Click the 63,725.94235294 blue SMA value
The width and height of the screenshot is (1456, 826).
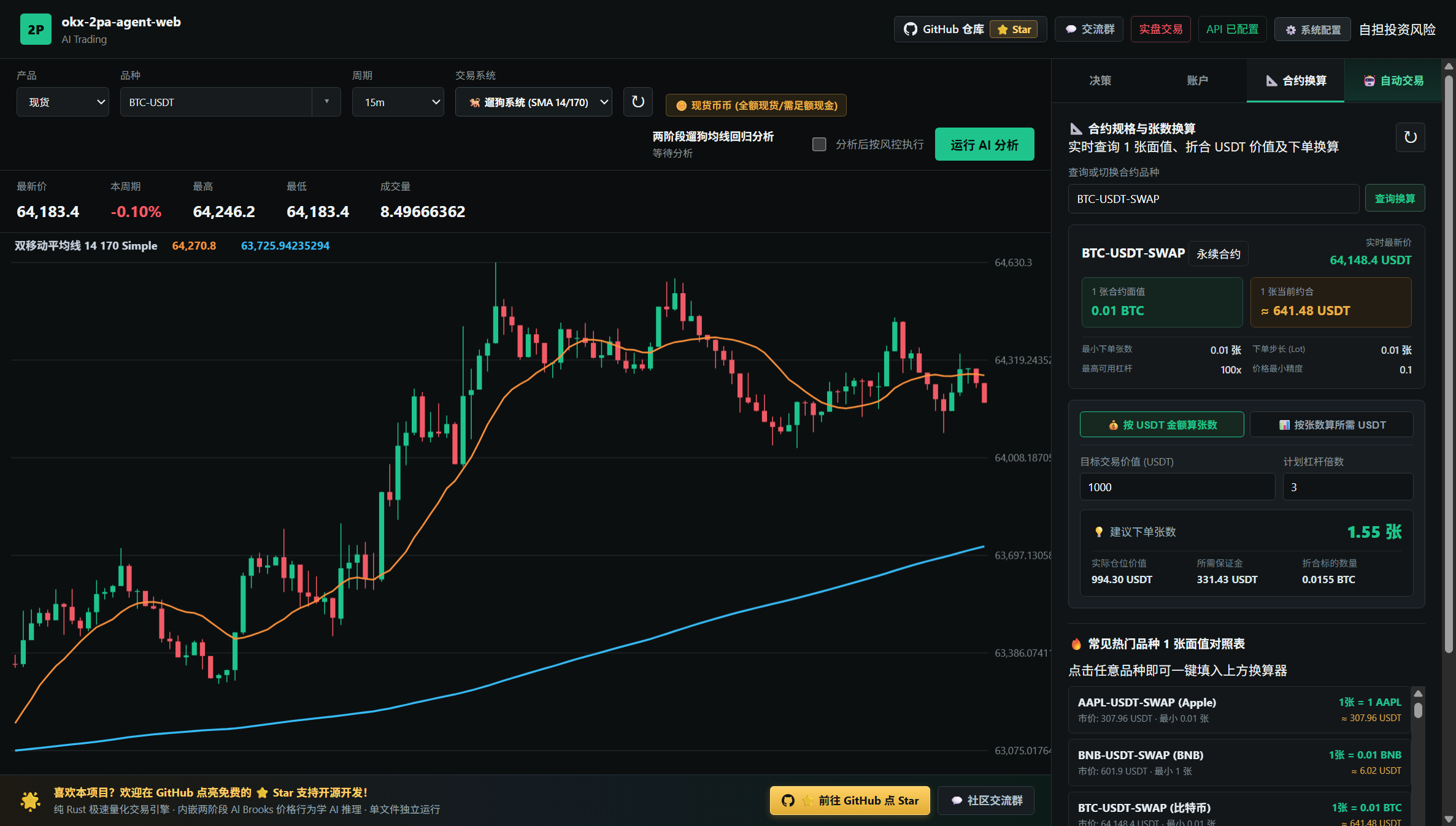click(285, 245)
